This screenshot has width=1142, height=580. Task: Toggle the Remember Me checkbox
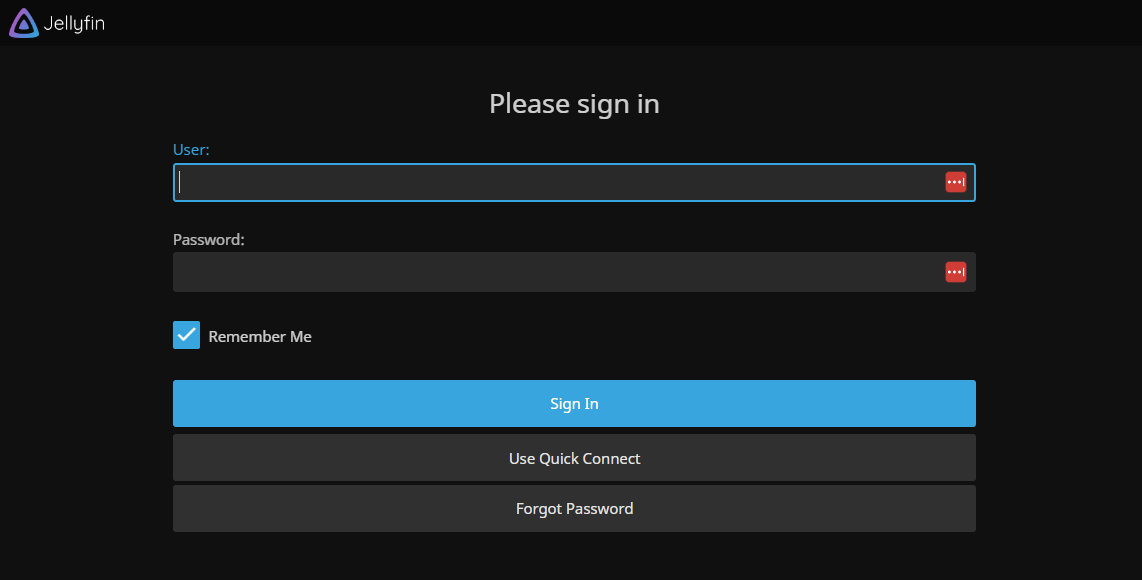coord(187,336)
